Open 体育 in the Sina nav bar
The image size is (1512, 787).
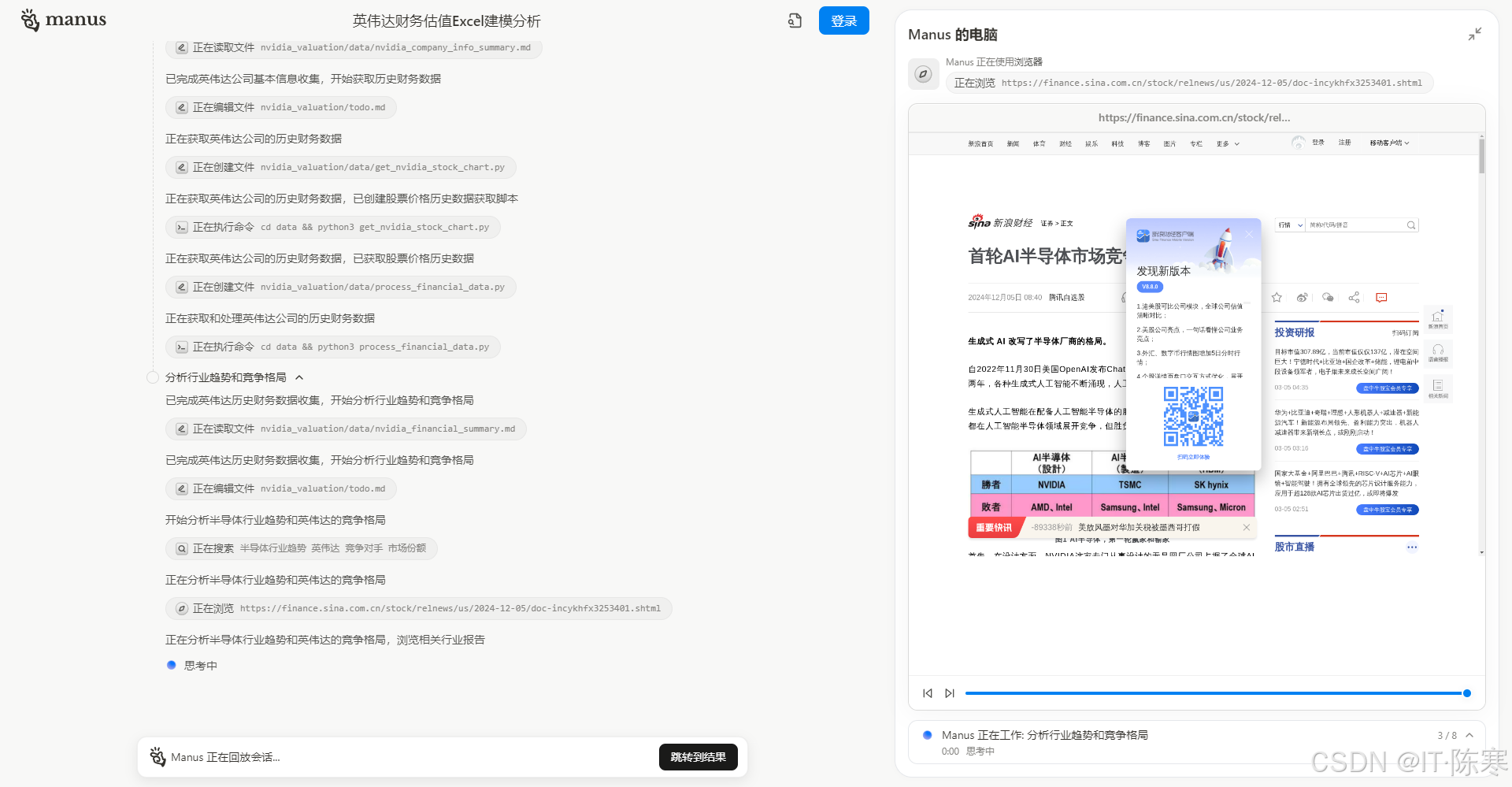pos(1039,143)
